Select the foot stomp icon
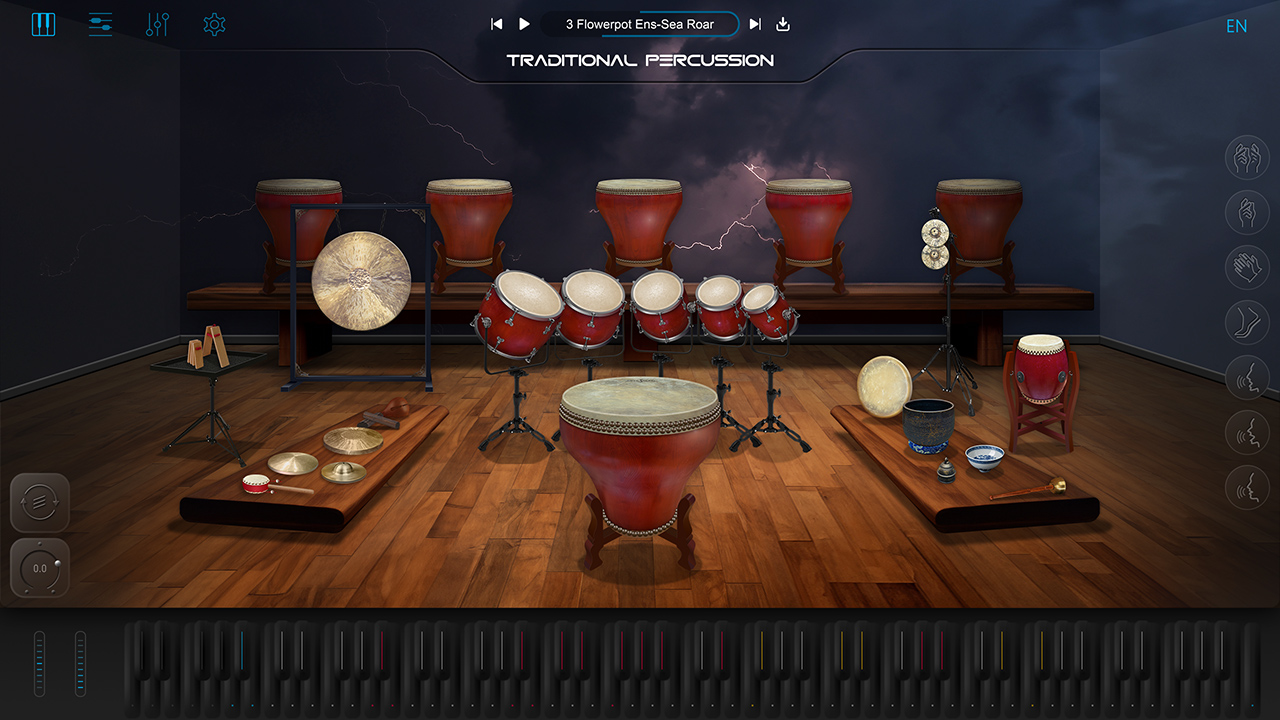1280x720 pixels. pyautogui.click(x=1247, y=322)
